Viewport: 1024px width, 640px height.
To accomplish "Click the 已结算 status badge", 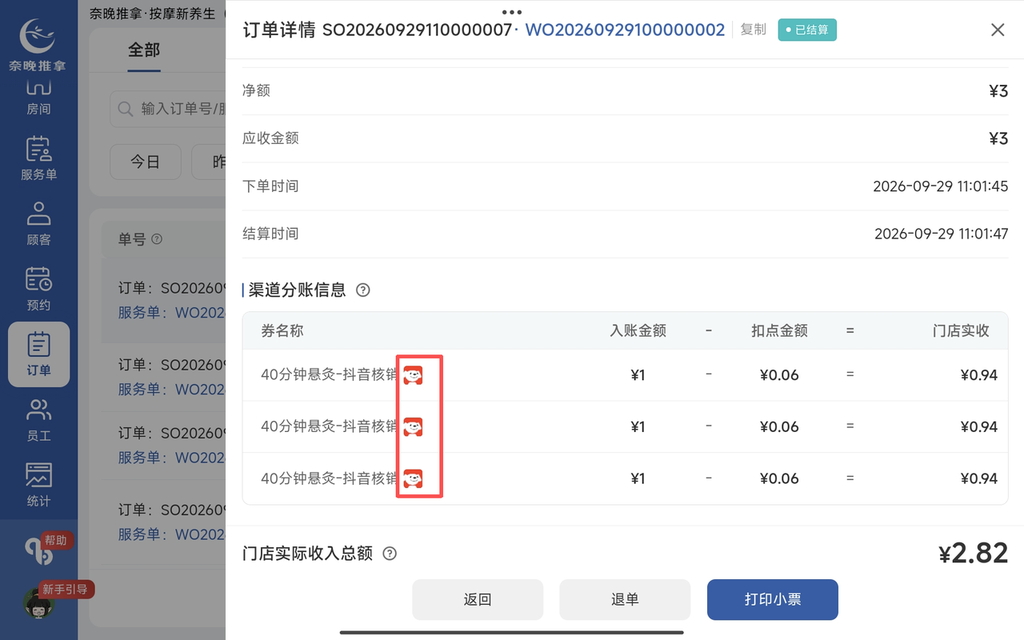I will coord(807,30).
